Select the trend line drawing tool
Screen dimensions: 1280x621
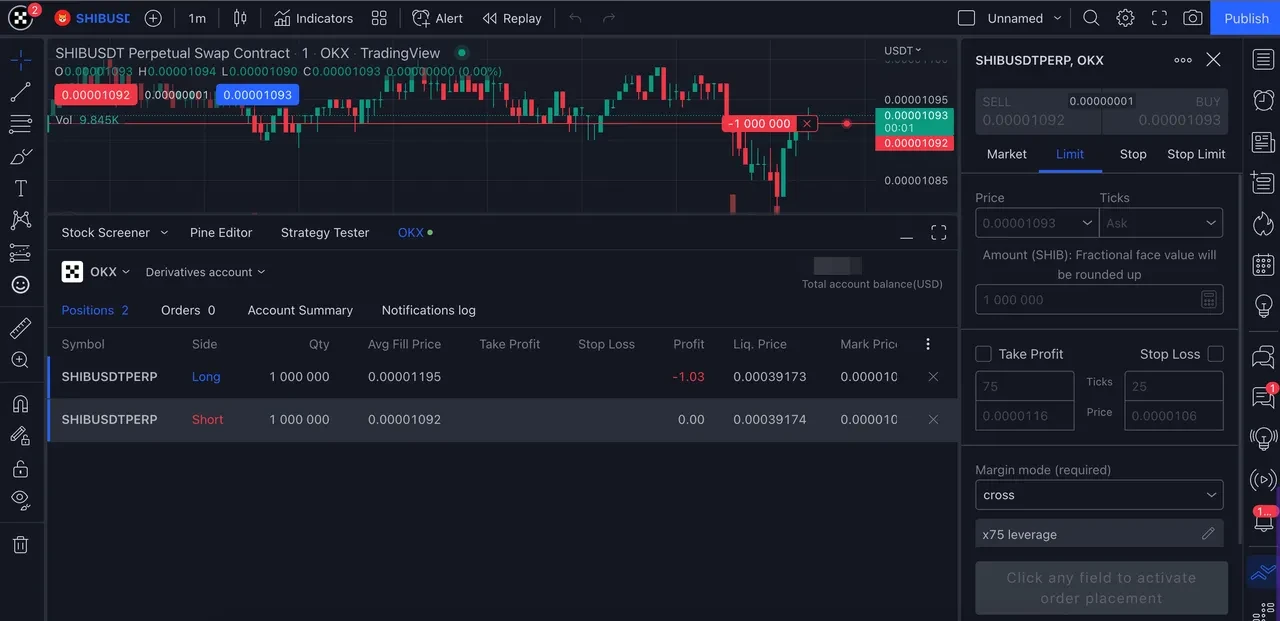pyautogui.click(x=20, y=92)
